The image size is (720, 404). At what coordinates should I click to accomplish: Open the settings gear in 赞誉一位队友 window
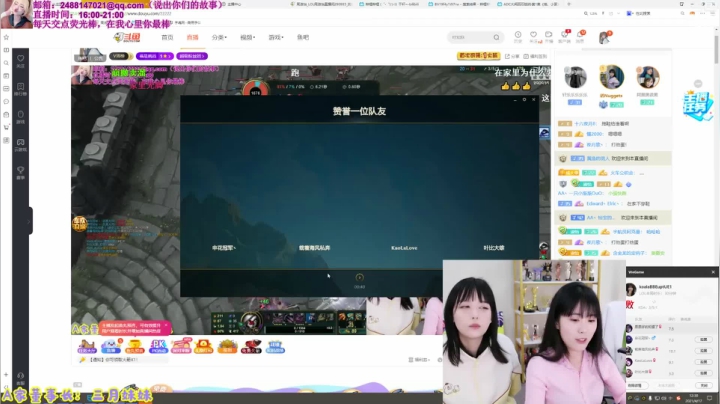pos(524,99)
